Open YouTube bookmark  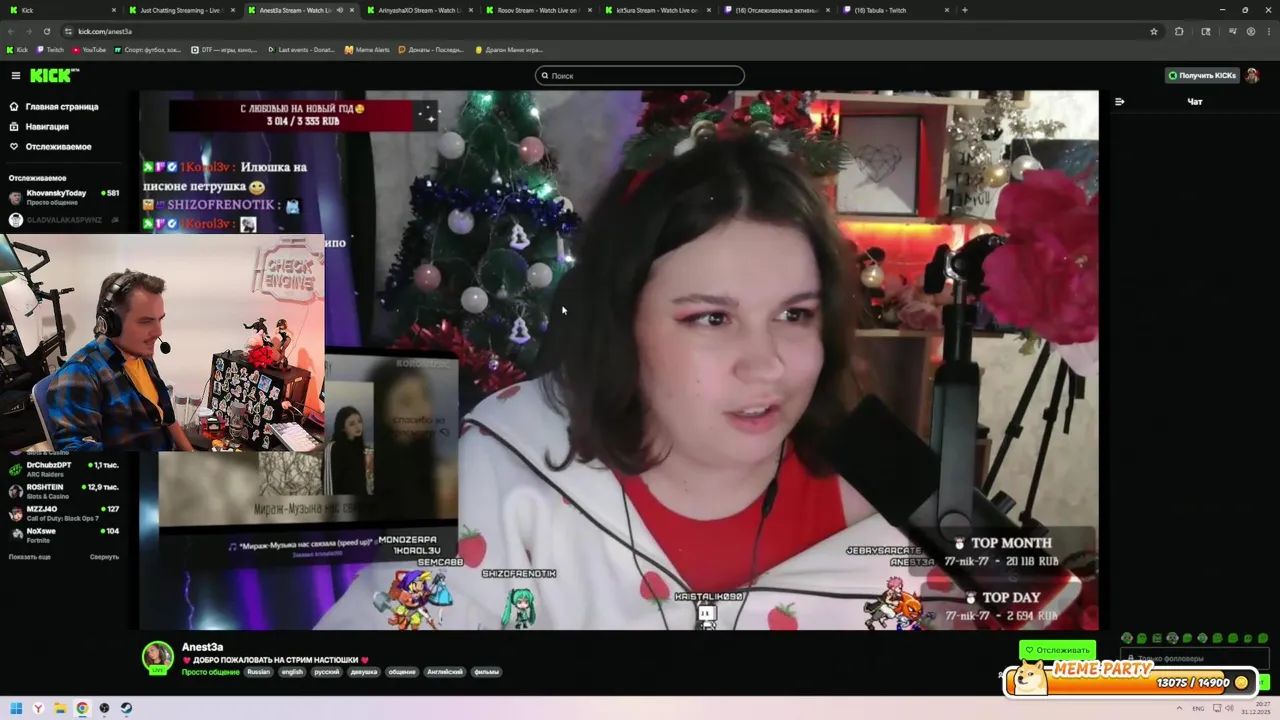[x=89, y=49]
